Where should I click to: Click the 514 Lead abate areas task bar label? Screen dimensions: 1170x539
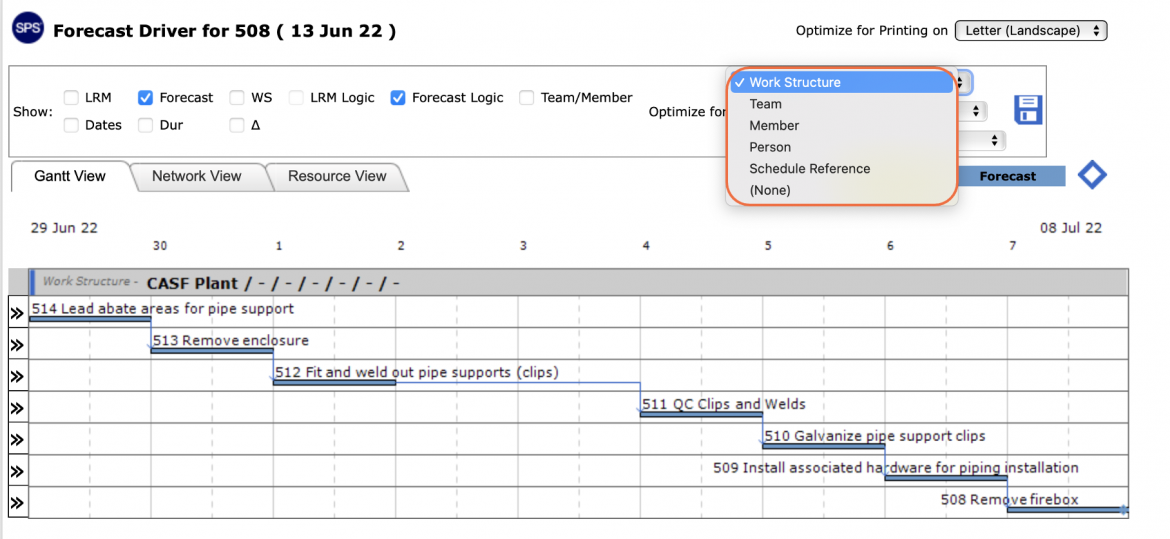tap(163, 308)
